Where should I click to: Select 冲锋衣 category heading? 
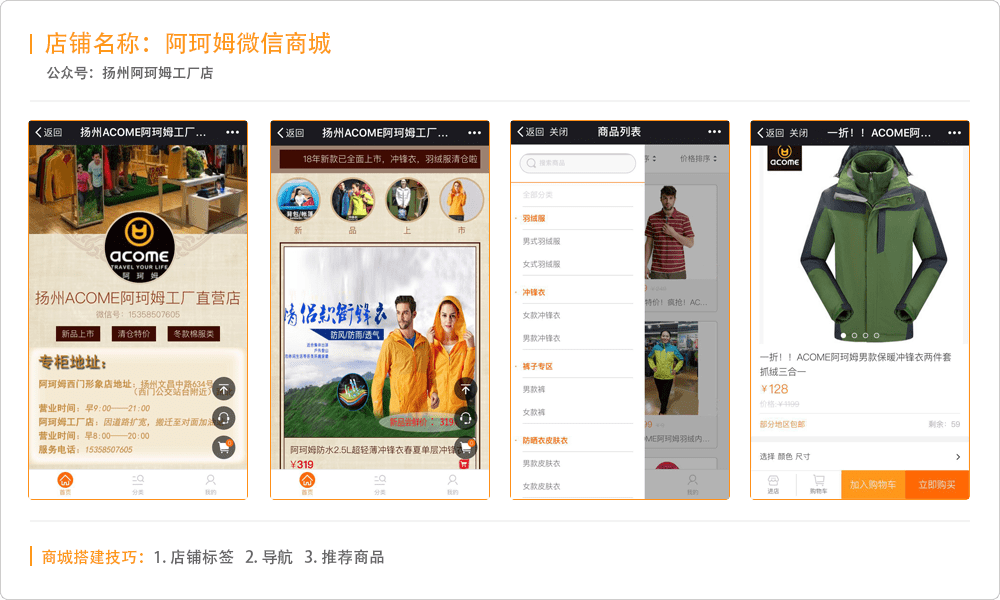click(534, 293)
